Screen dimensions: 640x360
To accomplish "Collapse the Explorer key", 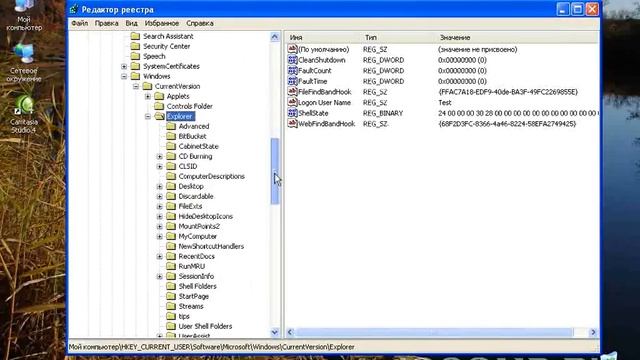I will [148, 116].
